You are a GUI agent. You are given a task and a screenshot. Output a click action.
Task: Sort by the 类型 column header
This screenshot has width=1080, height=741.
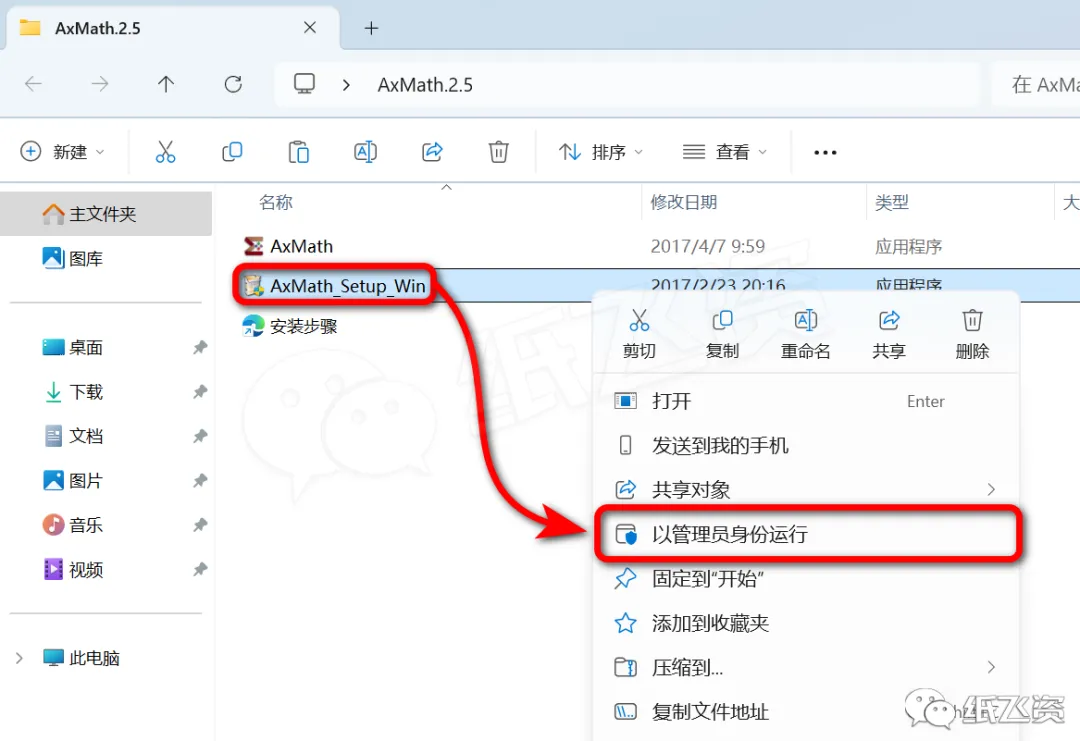click(892, 202)
